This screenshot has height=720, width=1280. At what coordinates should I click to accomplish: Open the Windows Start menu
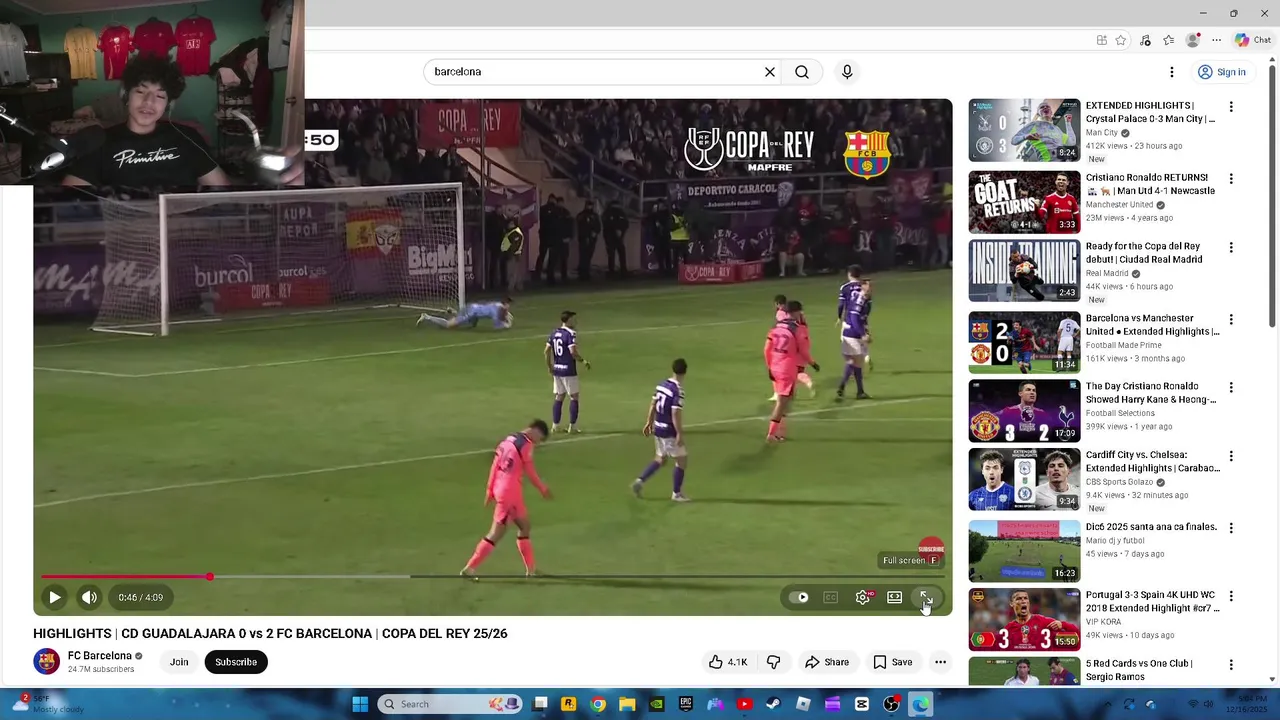360,704
